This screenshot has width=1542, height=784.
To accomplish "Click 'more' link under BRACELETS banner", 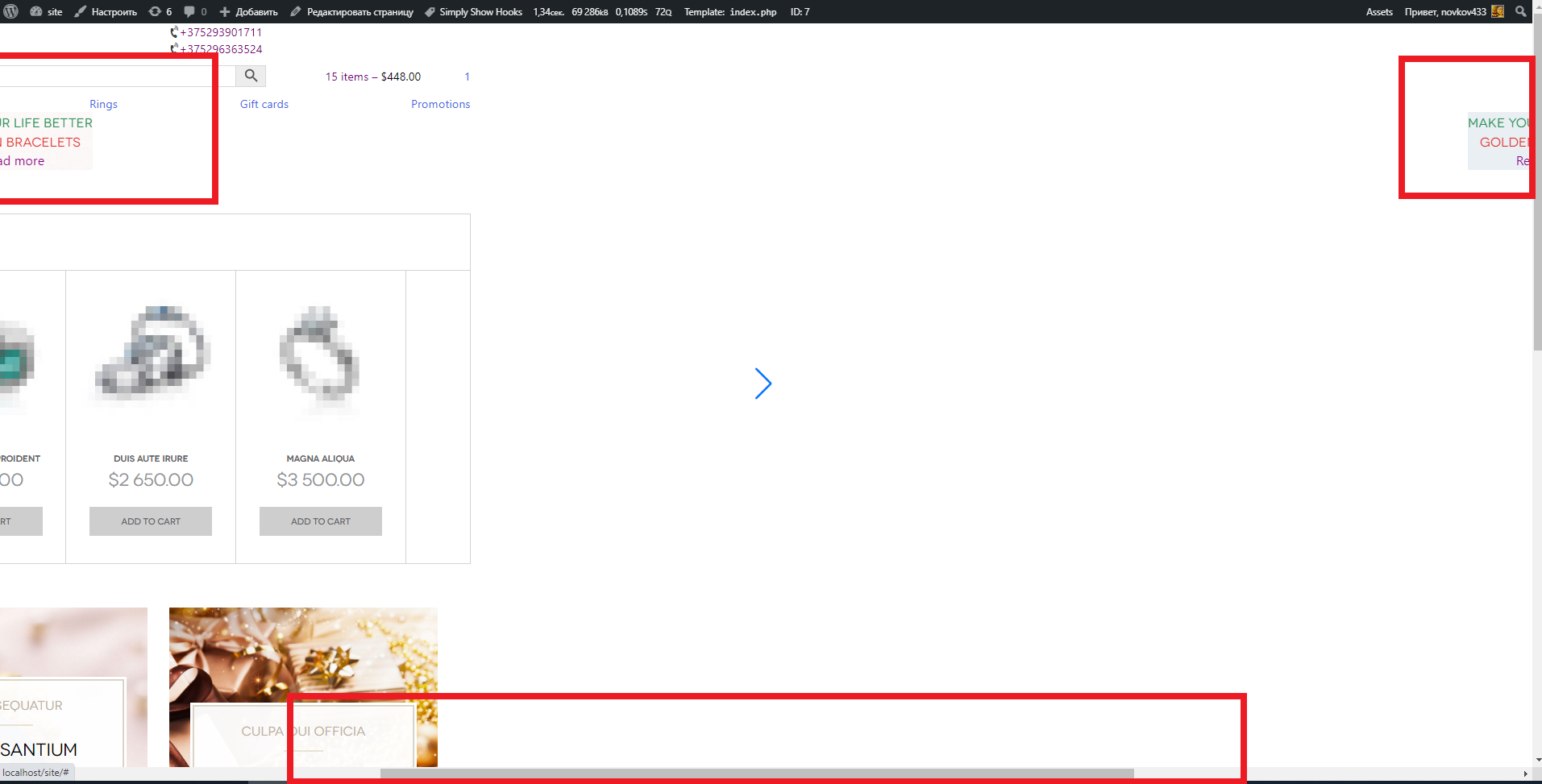I will [x=22, y=161].
